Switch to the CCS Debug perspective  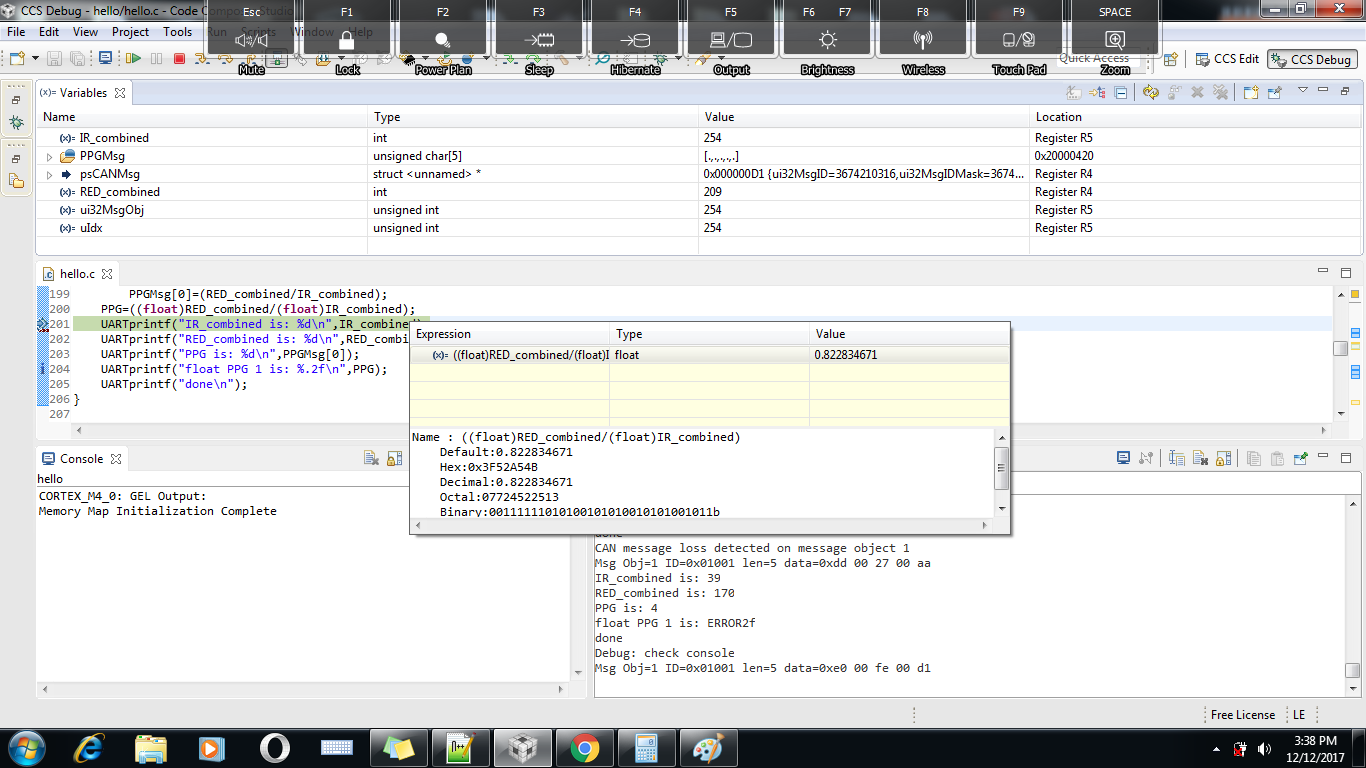tap(1311, 59)
